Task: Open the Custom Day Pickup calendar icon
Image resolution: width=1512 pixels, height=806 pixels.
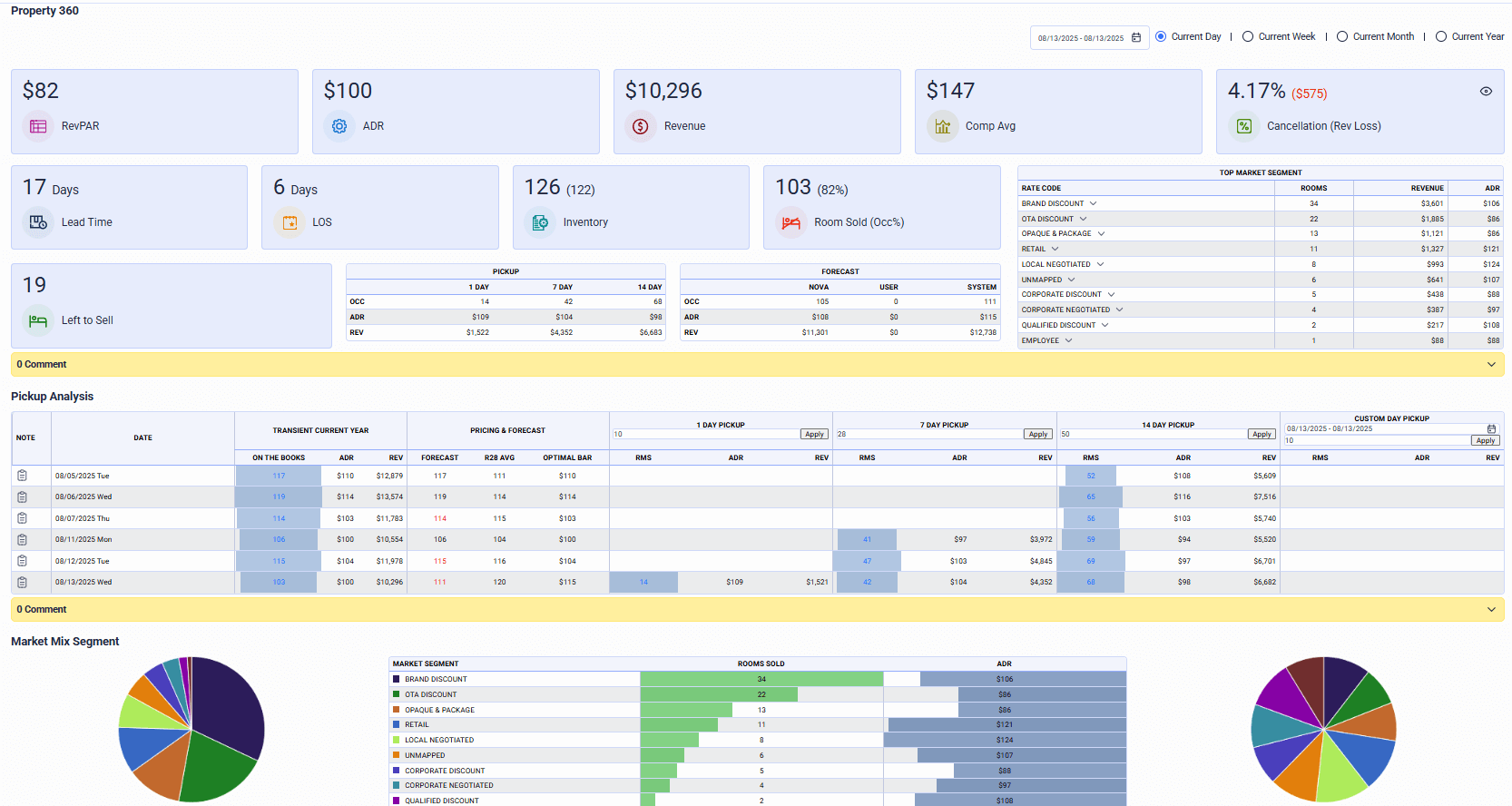Action: click(x=1491, y=428)
